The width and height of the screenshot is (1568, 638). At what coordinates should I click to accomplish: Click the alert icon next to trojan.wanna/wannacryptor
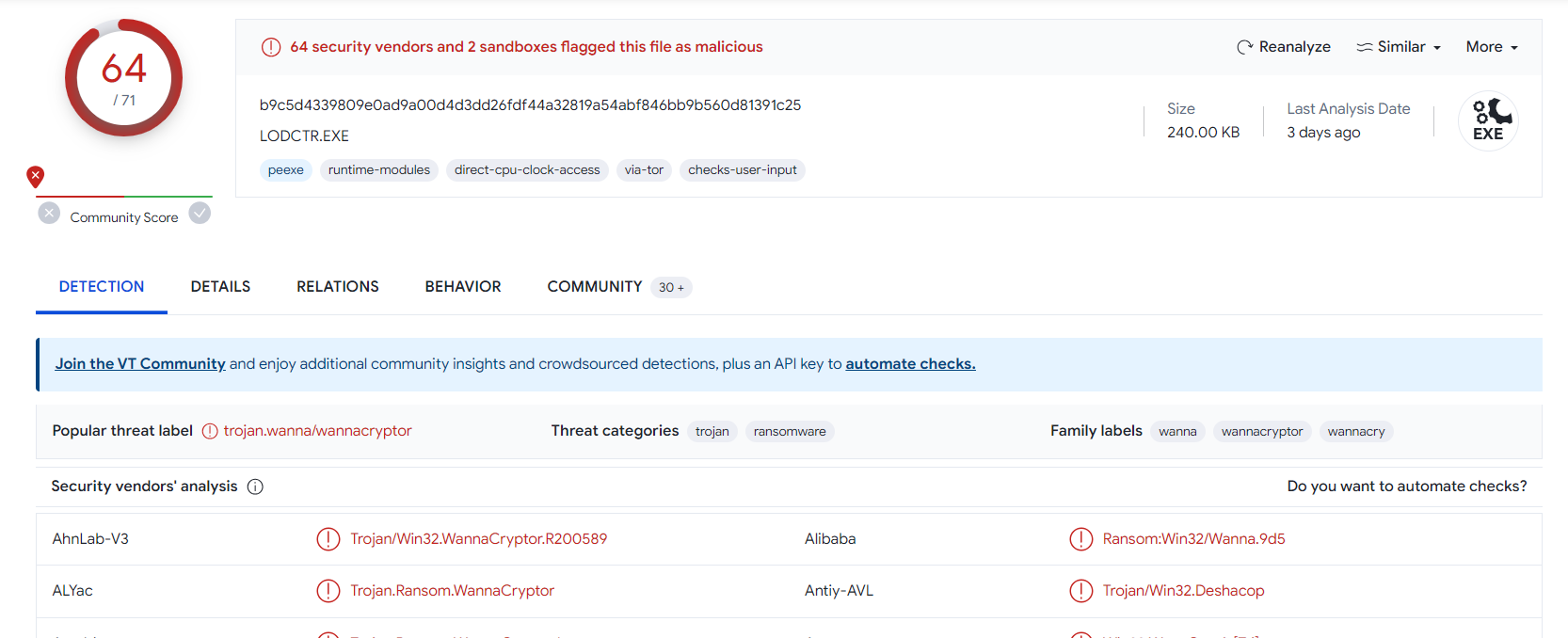pyautogui.click(x=210, y=431)
